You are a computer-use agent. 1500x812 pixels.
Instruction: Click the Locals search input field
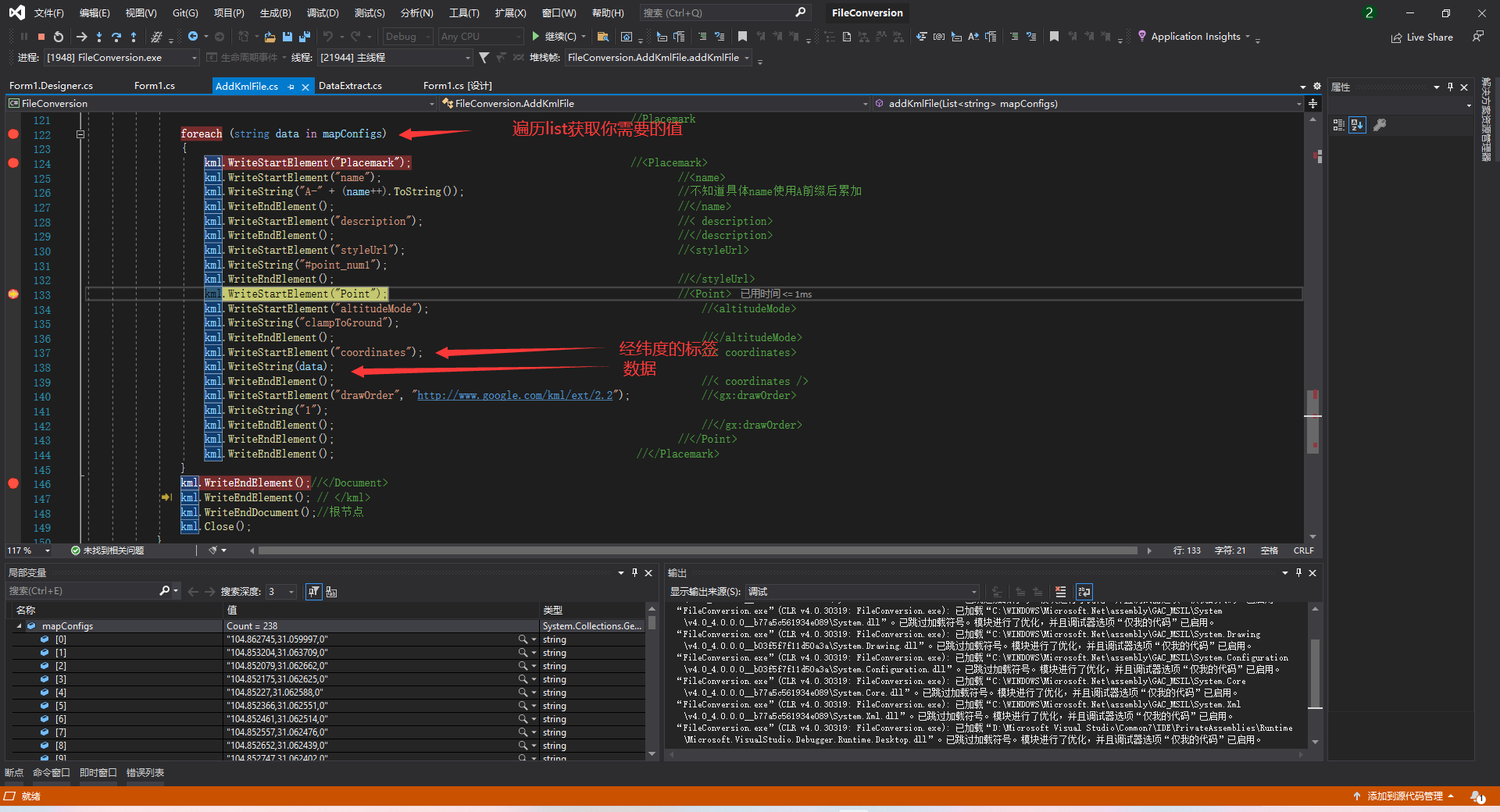[x=82, y=592]
